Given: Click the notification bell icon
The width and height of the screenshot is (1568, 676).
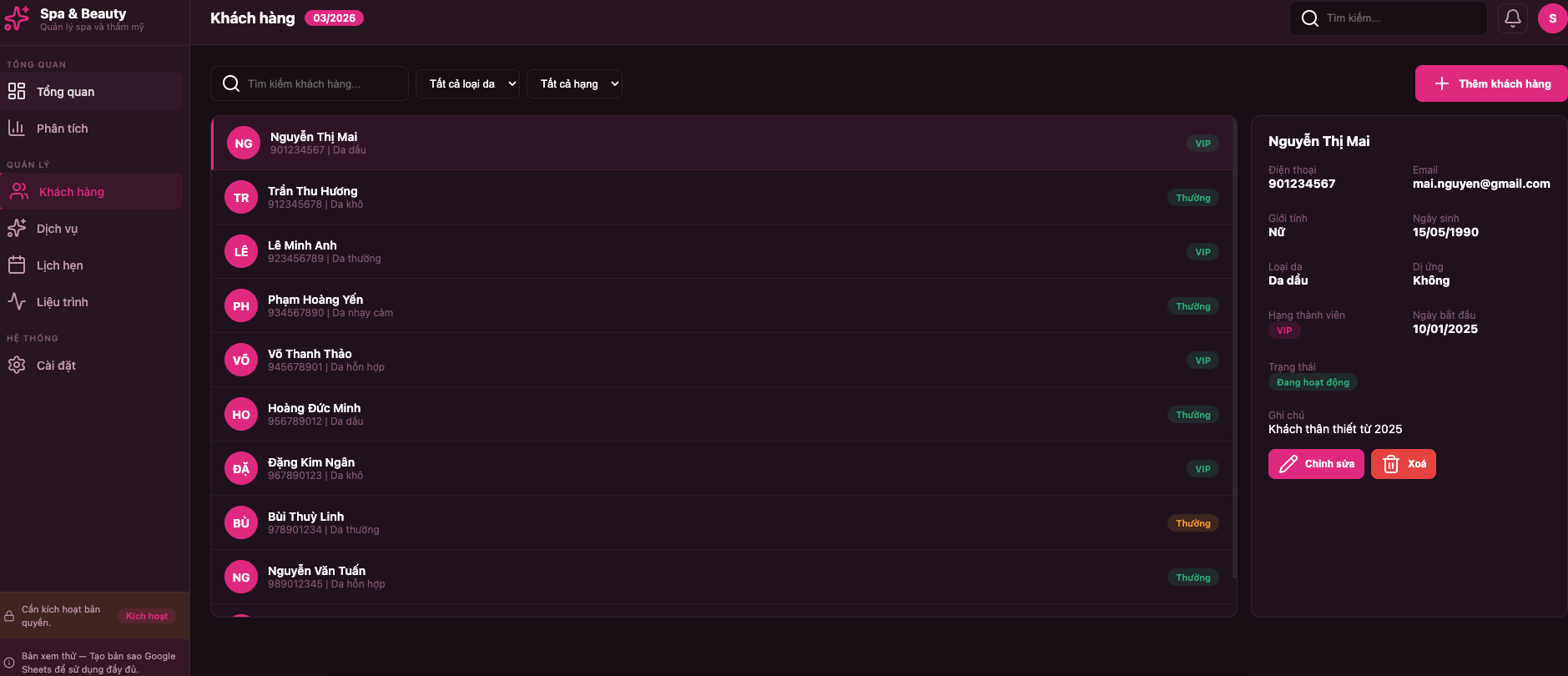Looking at the screenshot, I should pos(1512,18).
